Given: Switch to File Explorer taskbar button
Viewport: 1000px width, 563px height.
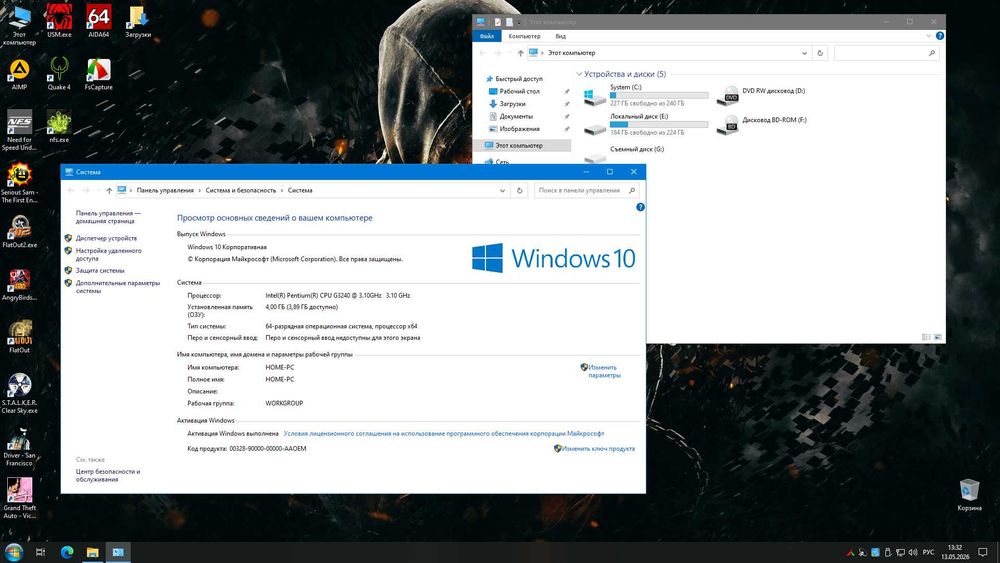Looking at the screenshot, I should (x=92, y=552).
